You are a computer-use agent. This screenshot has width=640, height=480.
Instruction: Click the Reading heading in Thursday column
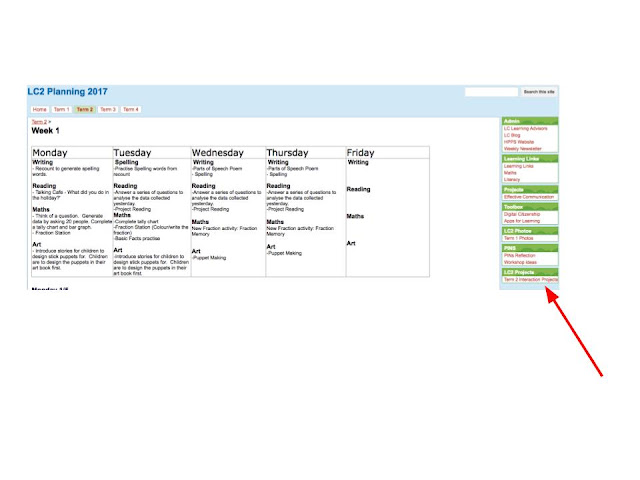tap(278, 186)
